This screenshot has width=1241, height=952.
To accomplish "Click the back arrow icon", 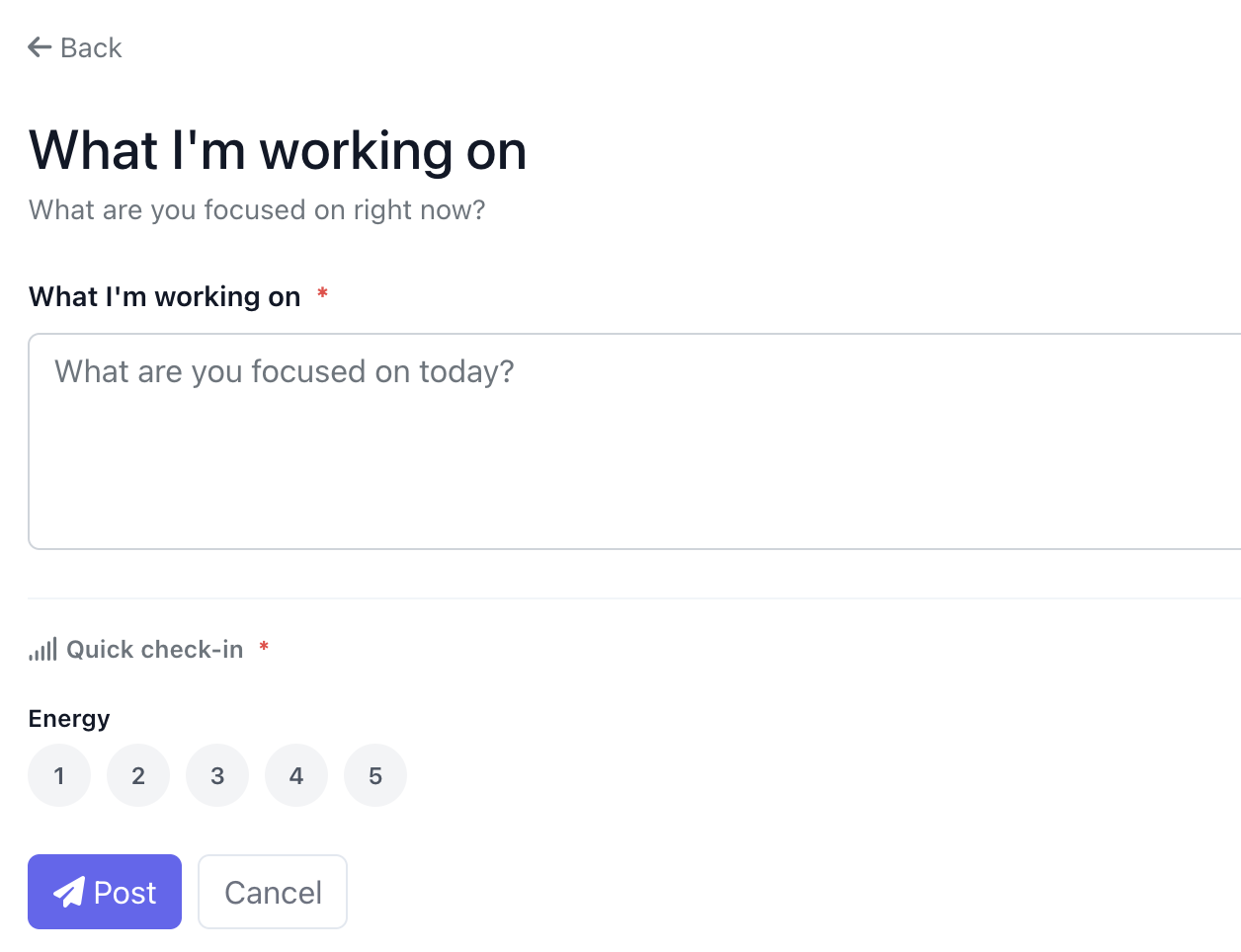I will 40,47.
